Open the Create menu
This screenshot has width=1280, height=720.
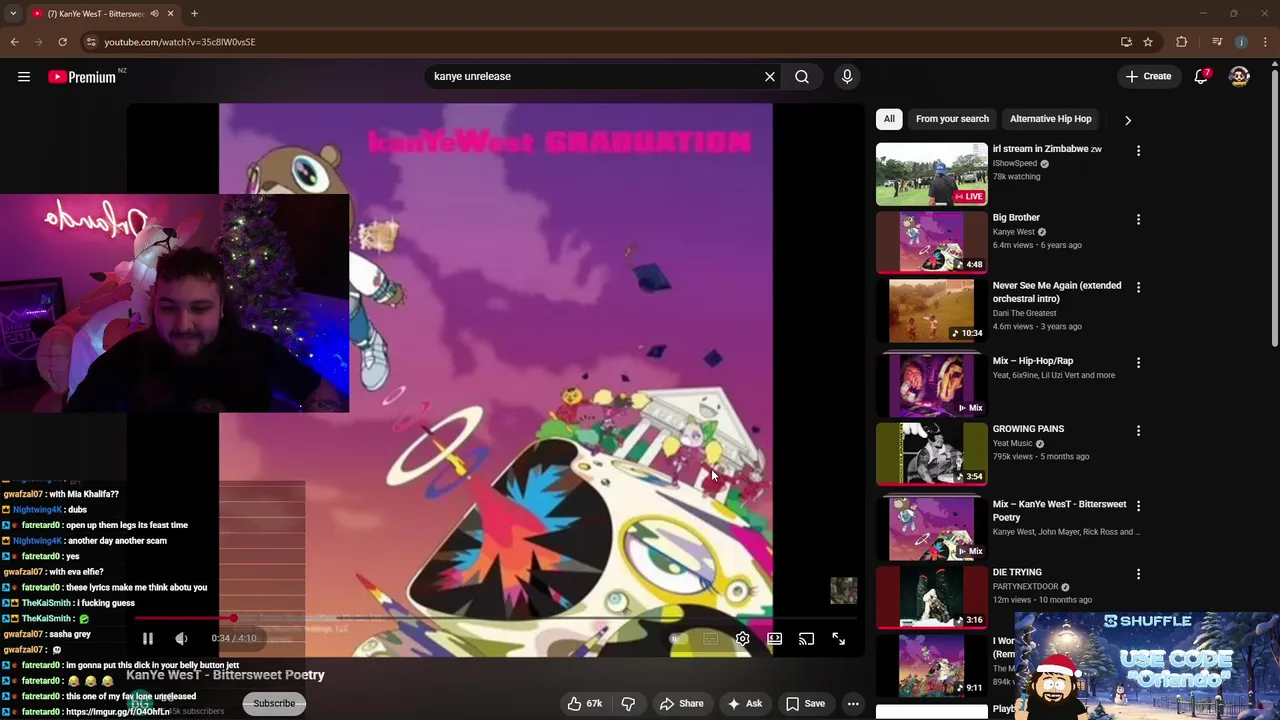pyautogui.click(x=1148, y=76)
